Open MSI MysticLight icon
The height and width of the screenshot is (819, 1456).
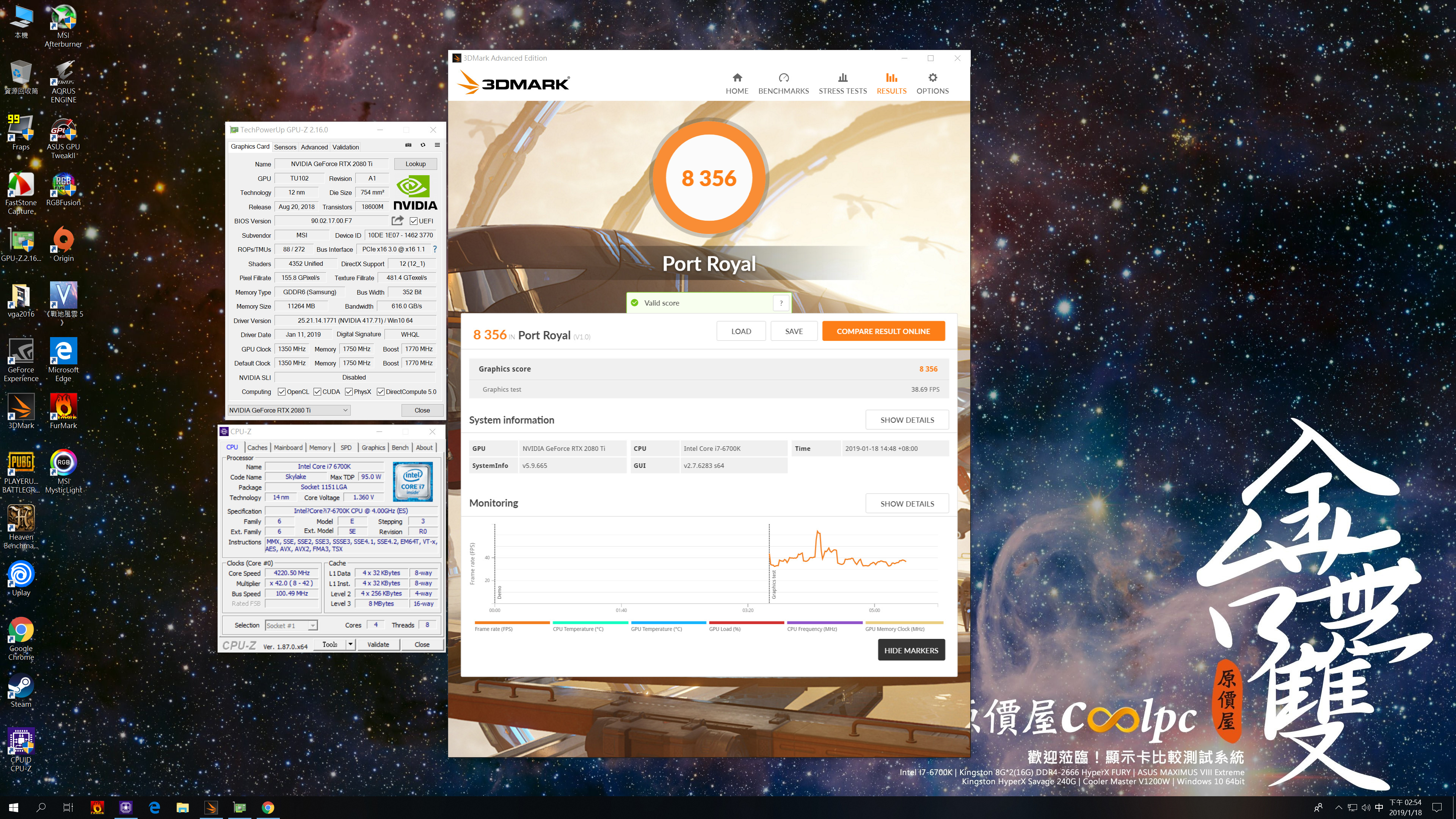pos(63,472)
